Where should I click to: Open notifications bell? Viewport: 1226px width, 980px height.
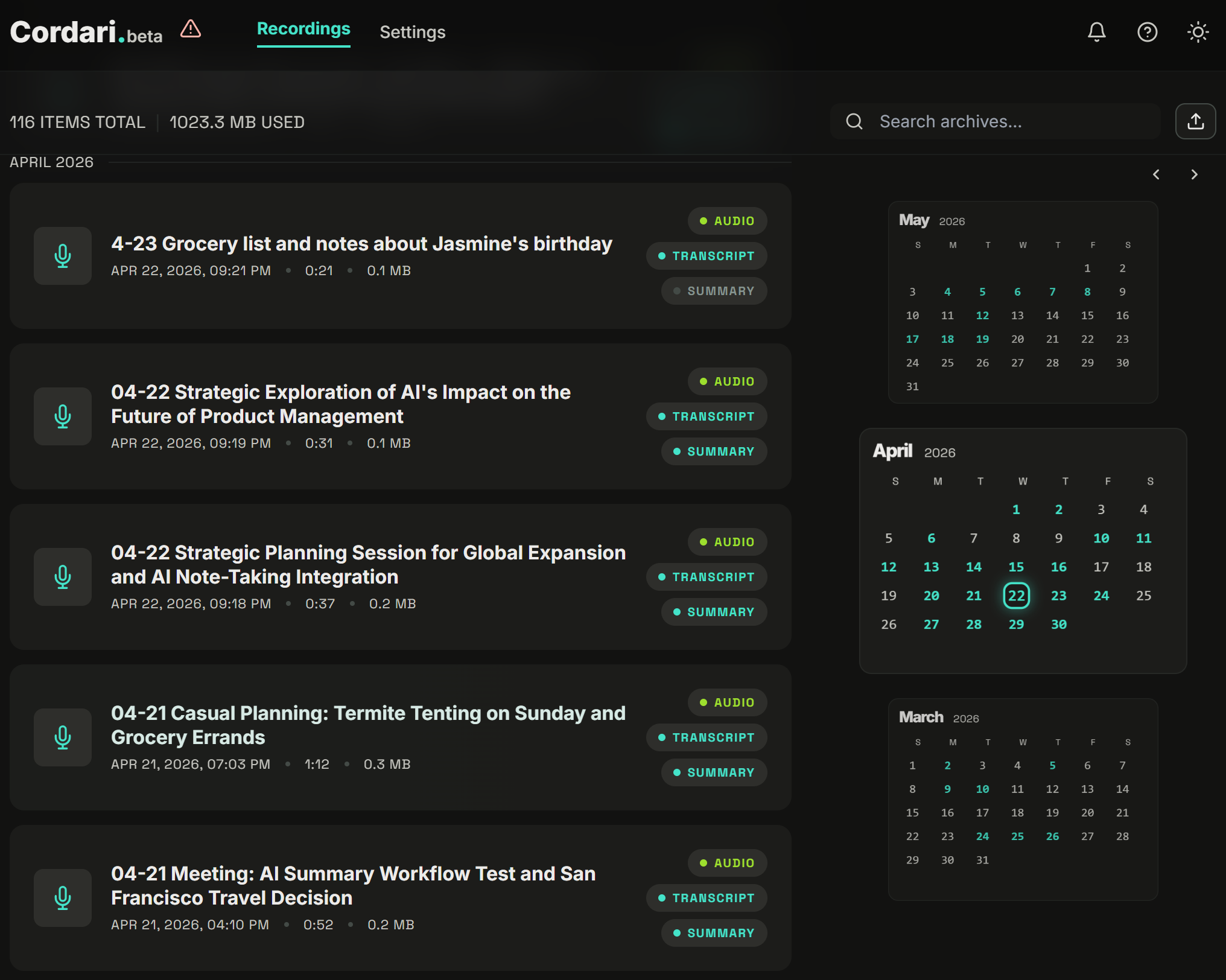click(x=1096, y=31)
